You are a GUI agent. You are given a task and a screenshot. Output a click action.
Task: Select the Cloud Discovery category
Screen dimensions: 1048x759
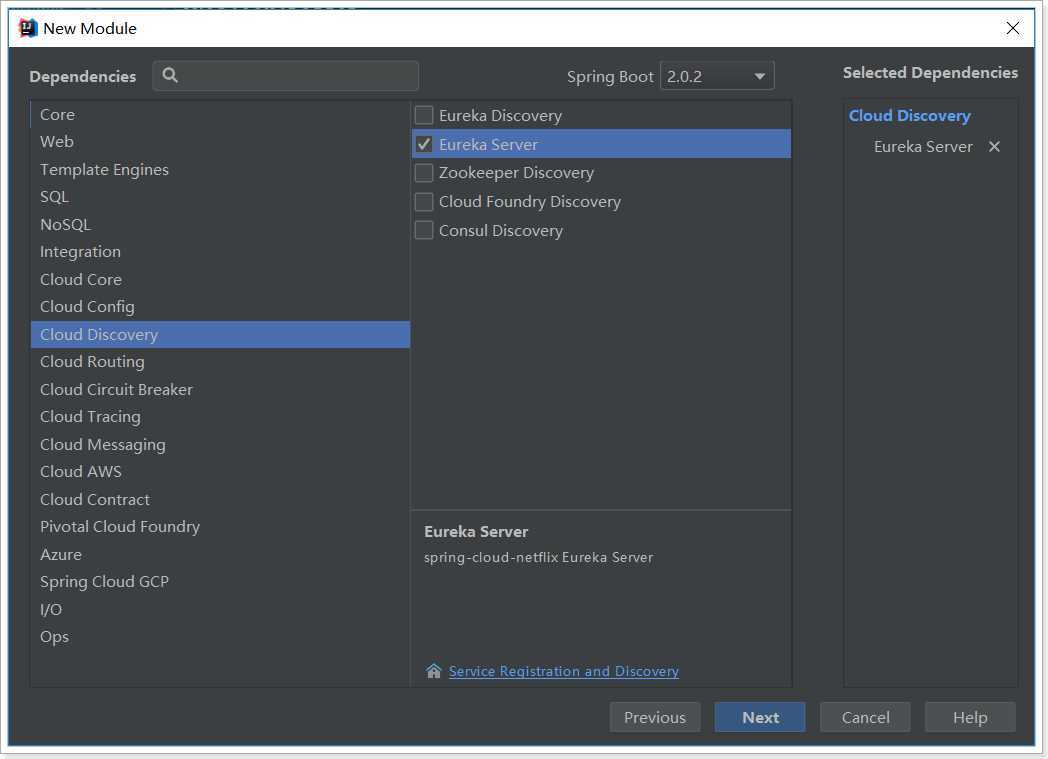click(220, 335)
